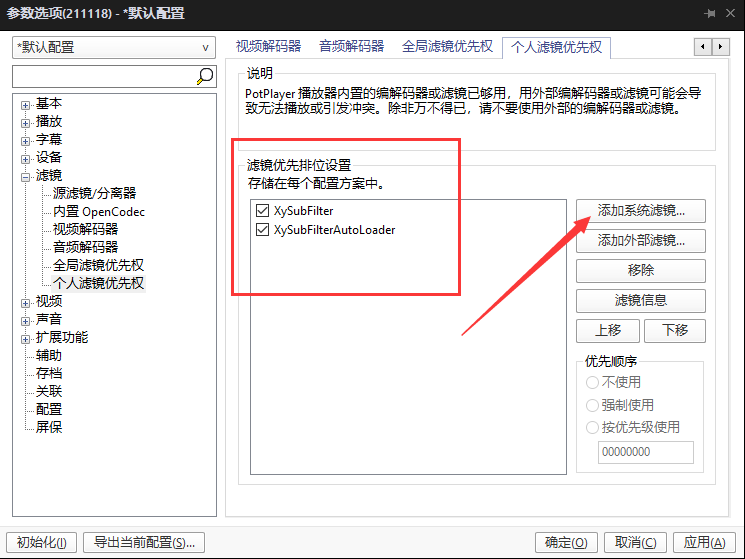745x559 pixels.
Task: Select the 滤镜 tree label
Action: tap(49, 176)
